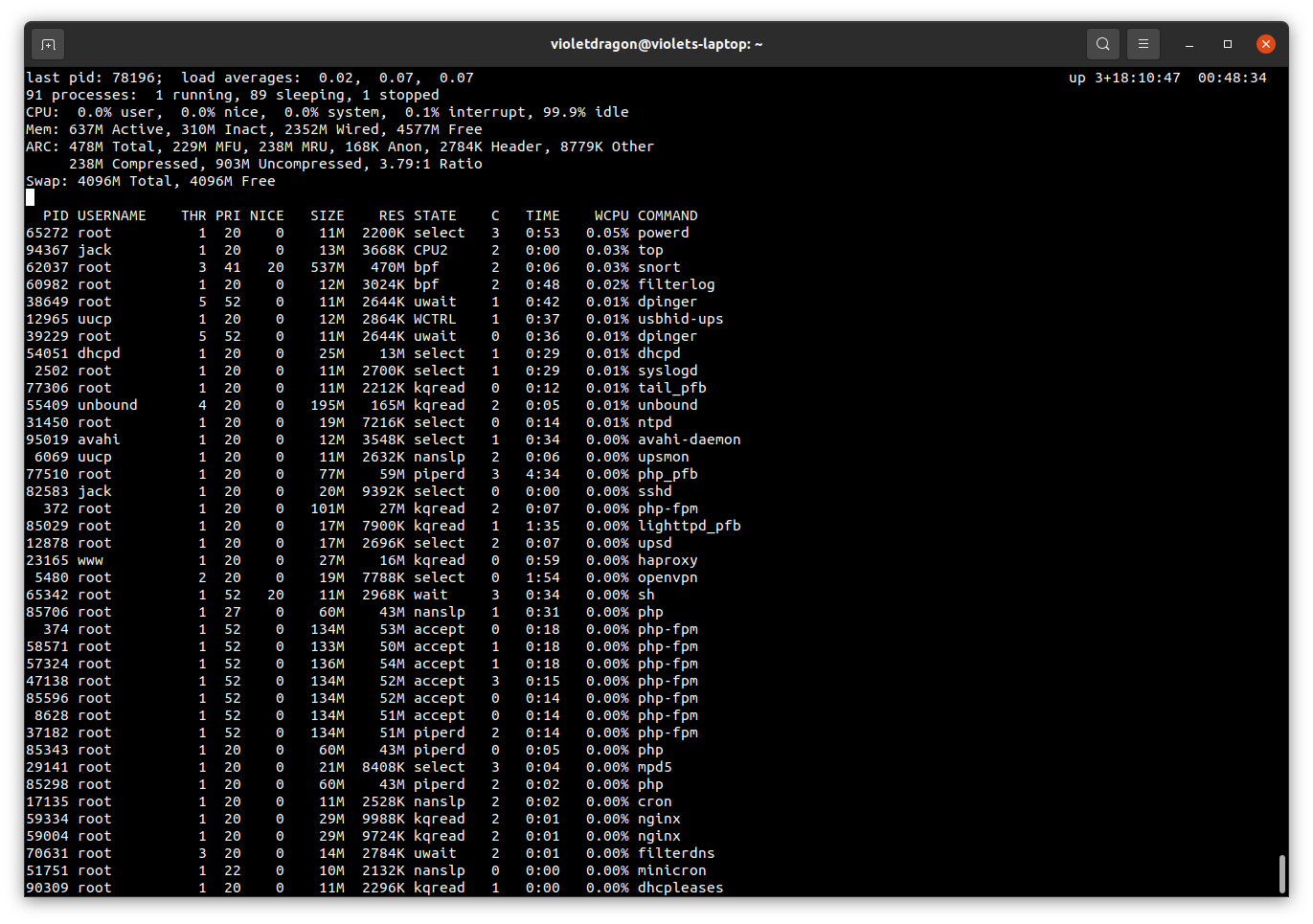Select the usbhid-ups command text

point(681,319)
